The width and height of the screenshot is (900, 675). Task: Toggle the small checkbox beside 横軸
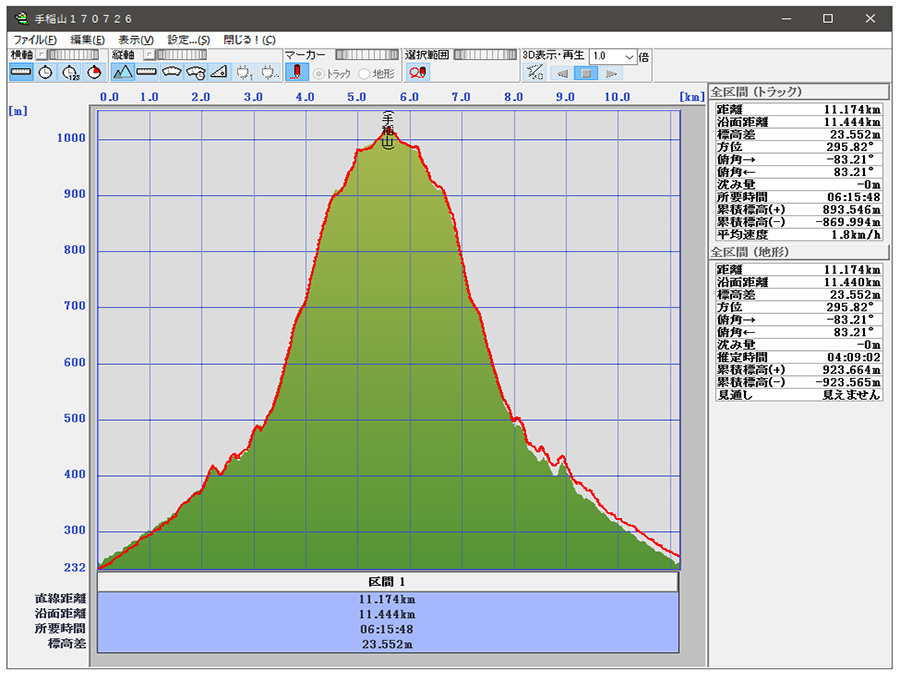[40, 55]
